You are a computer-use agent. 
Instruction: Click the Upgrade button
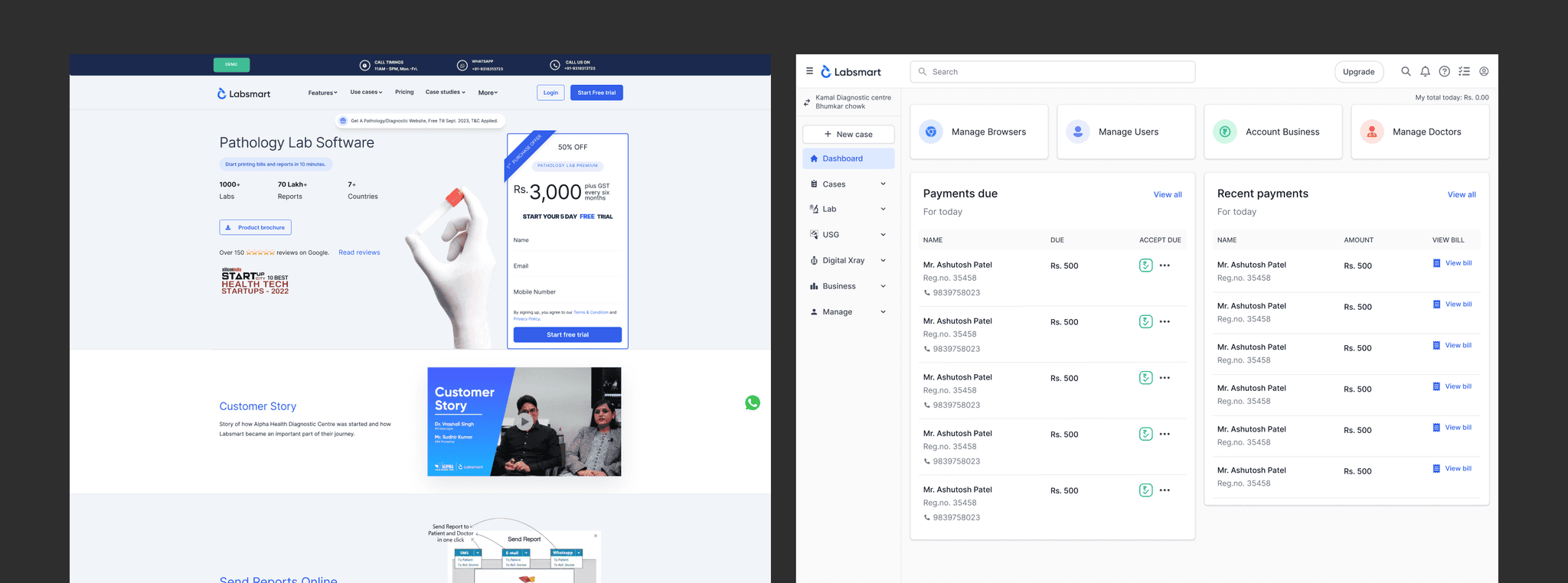point(1359,72)
